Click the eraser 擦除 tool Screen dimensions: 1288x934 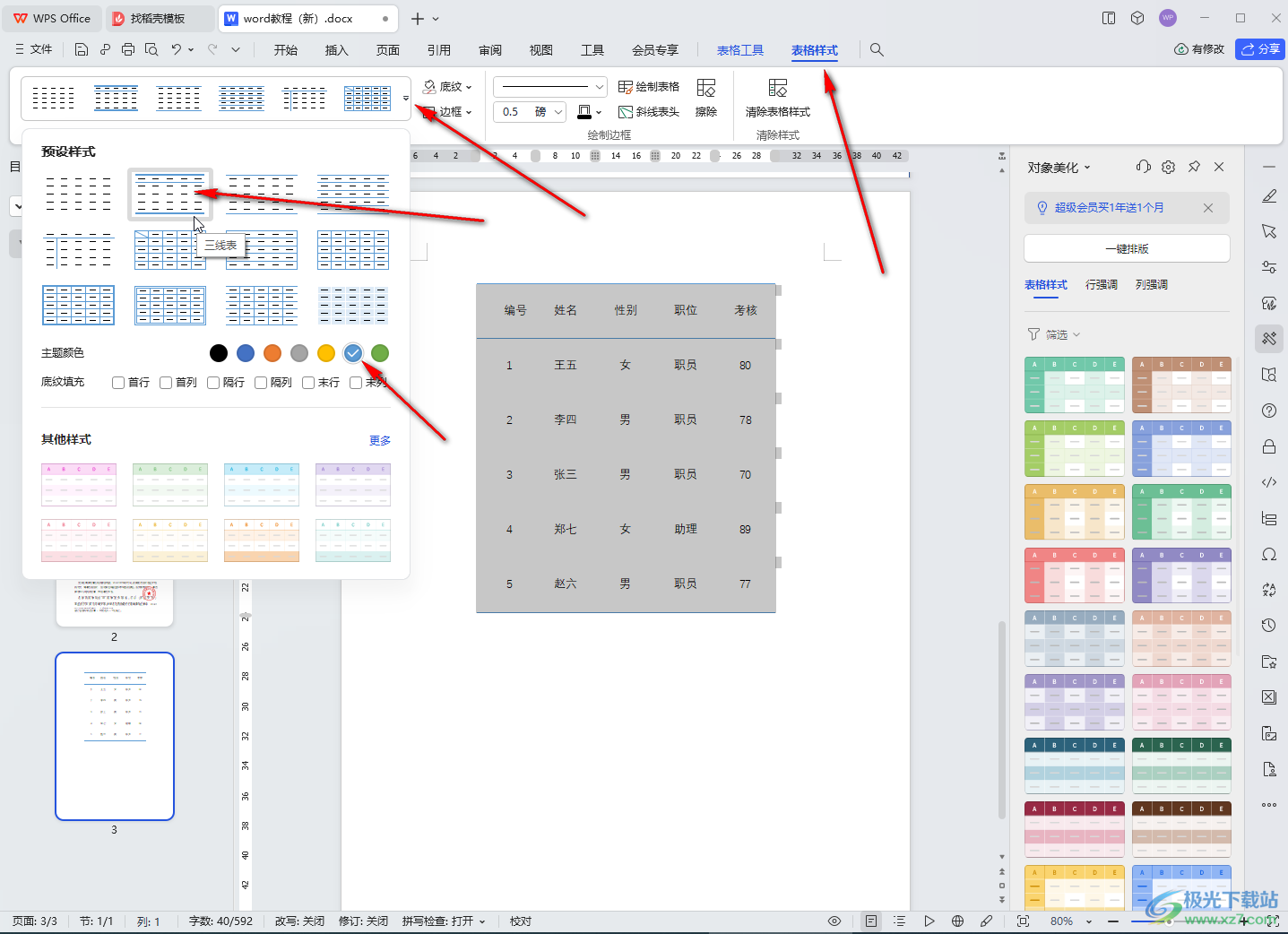tap(706, 99)
